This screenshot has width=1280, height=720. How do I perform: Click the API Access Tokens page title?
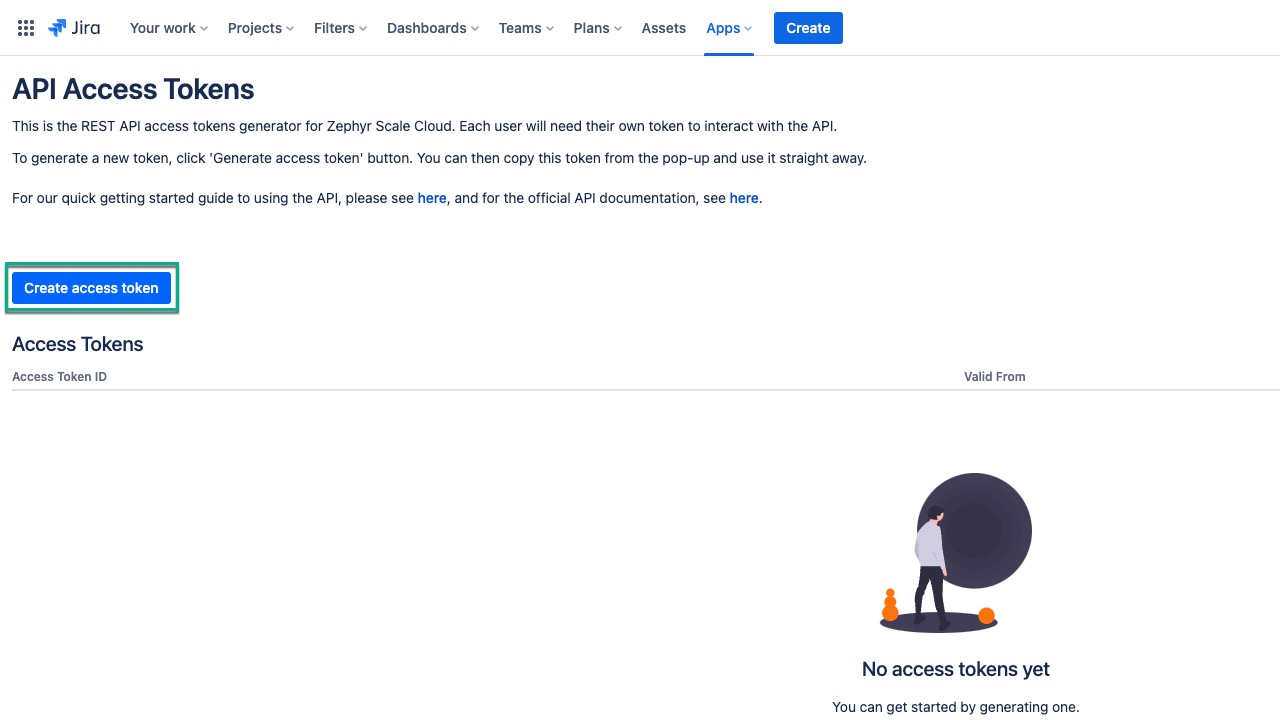[132, 89]
